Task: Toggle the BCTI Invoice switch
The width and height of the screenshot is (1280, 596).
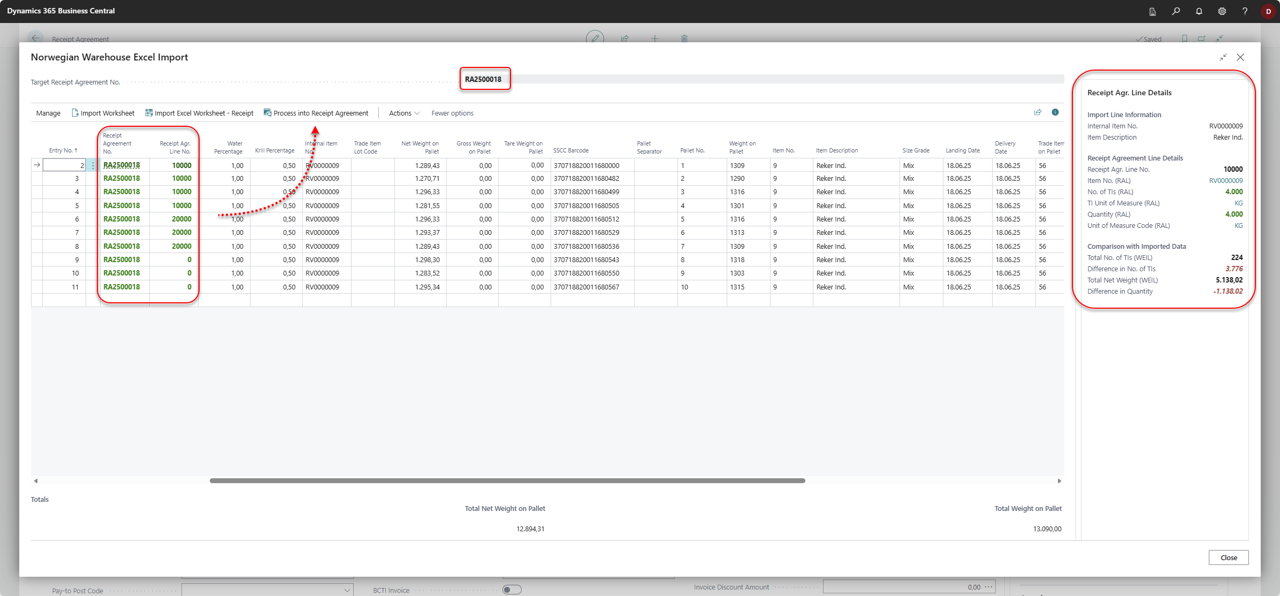Action: coord(512,590)
